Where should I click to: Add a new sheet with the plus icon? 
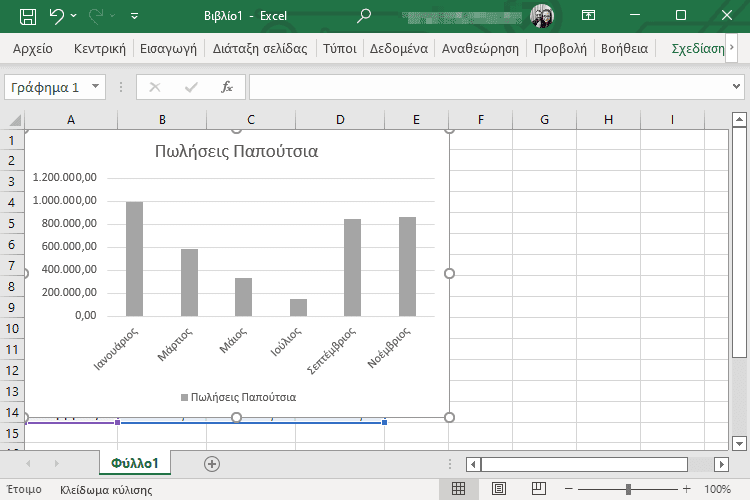(211, 463)
